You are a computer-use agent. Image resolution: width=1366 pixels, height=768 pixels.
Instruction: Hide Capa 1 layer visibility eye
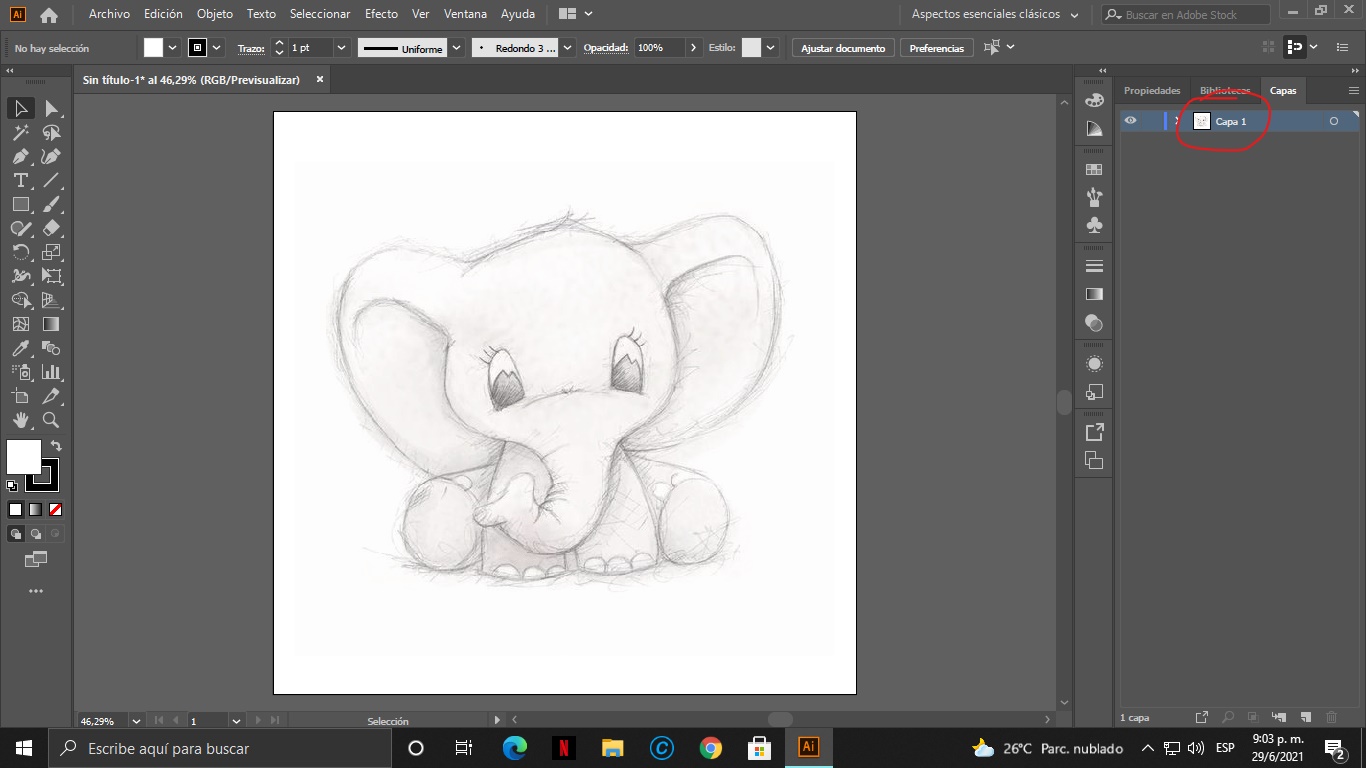coord(1130,121)
